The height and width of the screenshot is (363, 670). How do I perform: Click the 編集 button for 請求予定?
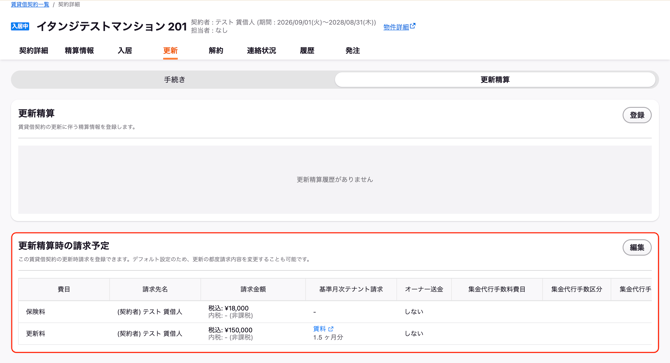pos(637,247)
